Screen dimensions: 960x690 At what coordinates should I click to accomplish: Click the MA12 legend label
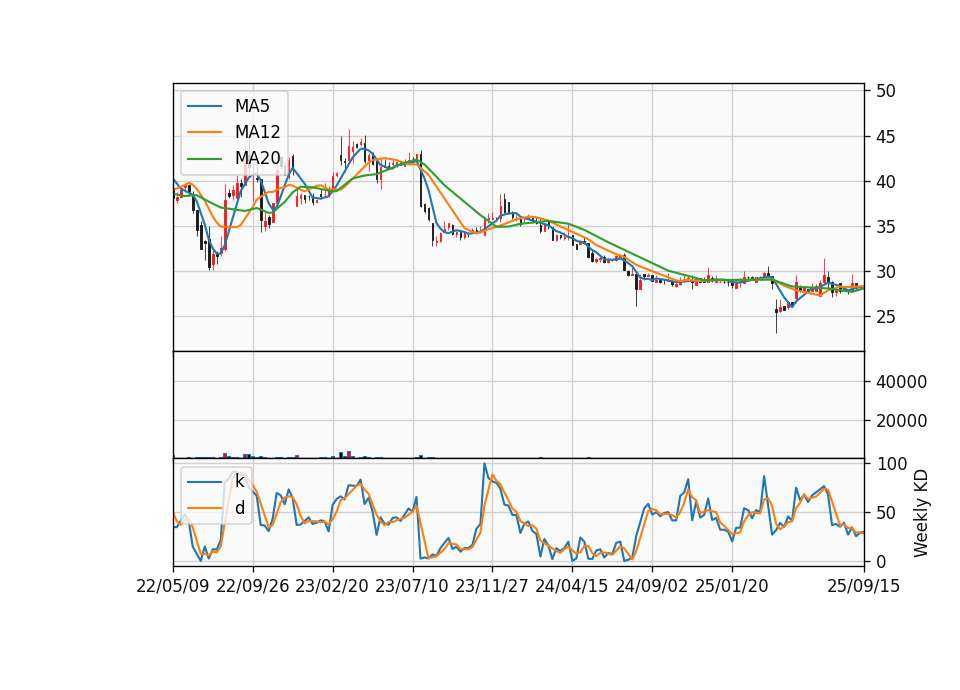pyautogui.click(x=257, y=132)
